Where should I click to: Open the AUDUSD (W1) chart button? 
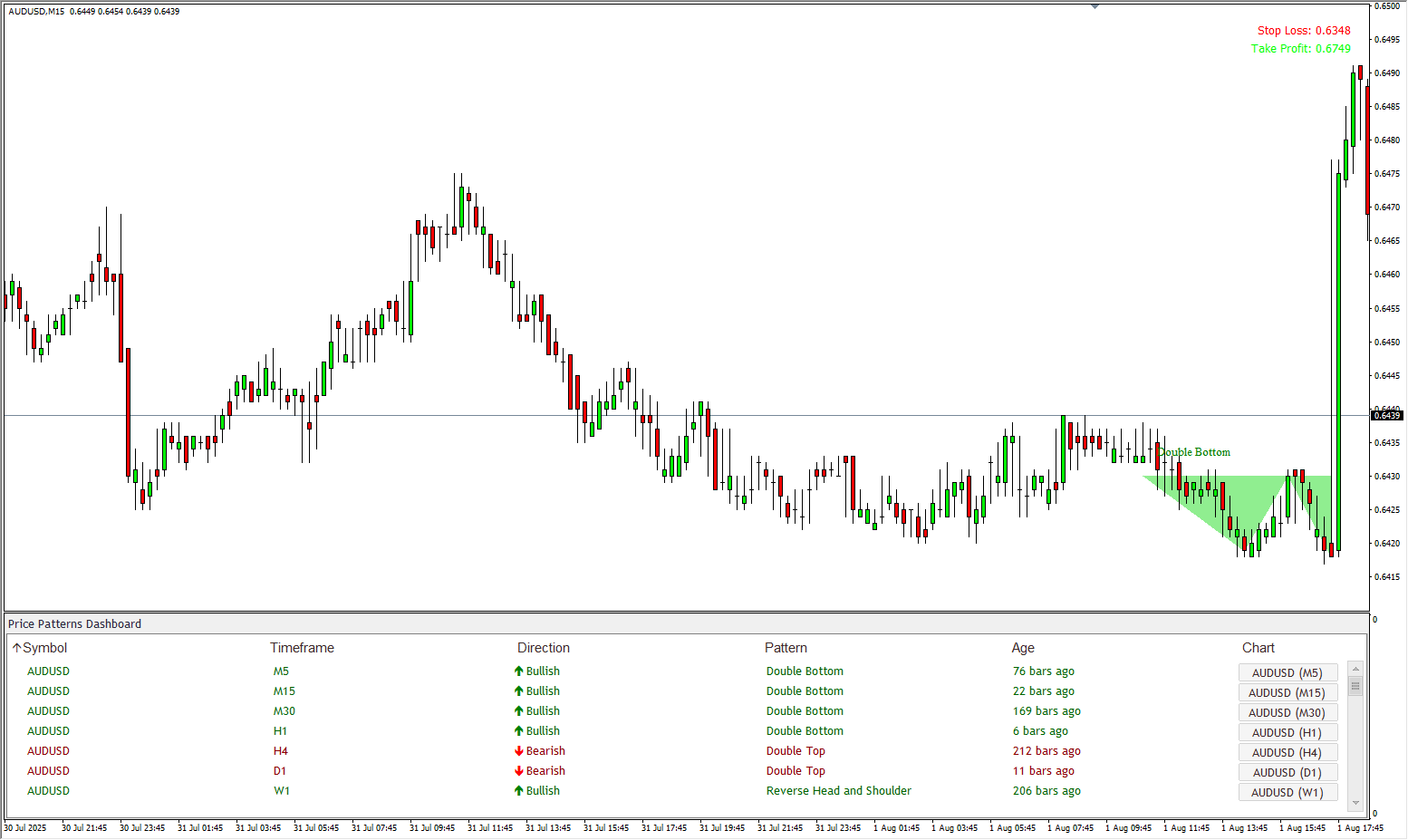click(1287, 792)
